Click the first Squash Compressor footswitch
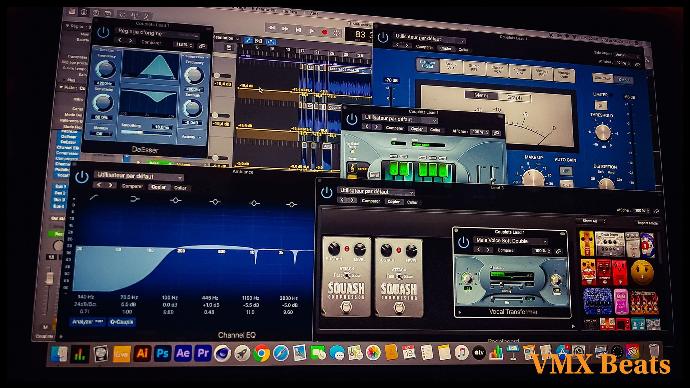The width and height of the screenshot is (690, 388). tap(346, 307)
